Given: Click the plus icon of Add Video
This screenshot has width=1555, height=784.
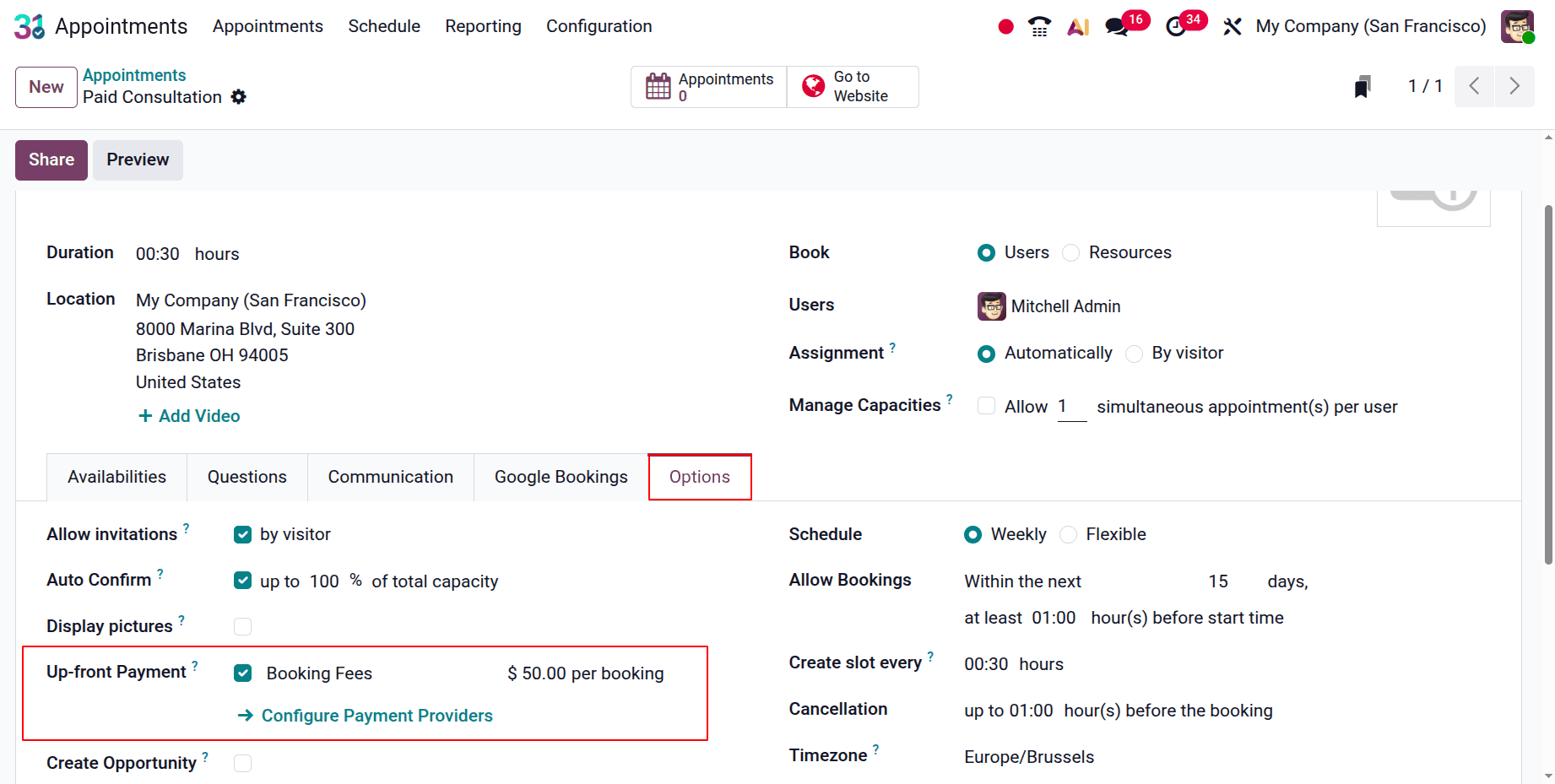Looking at the screenshot, I should click(145, 416).
